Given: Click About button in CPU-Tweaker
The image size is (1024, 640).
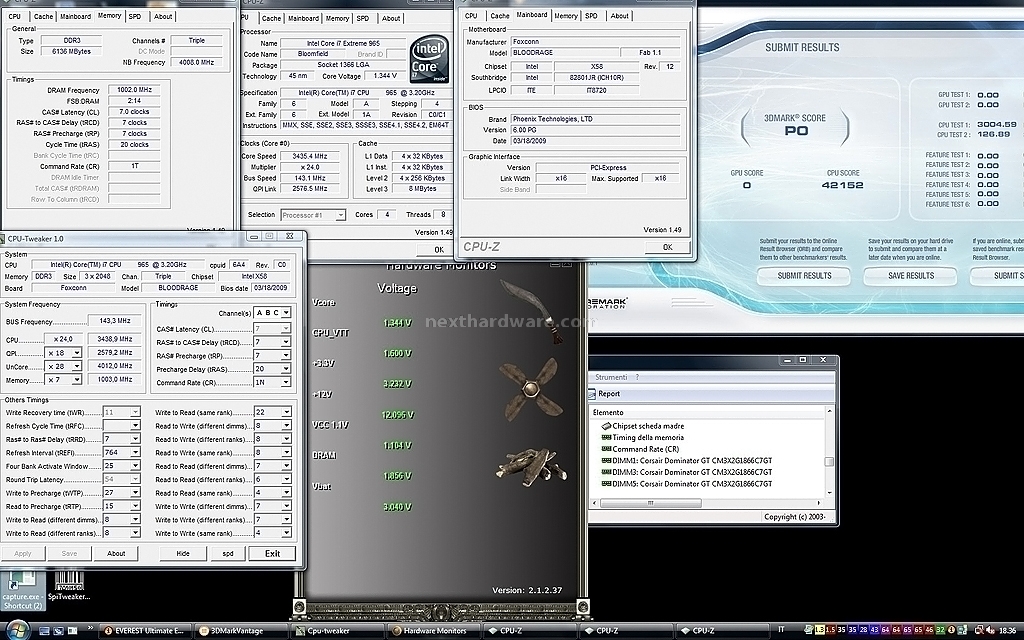Looking at the screenshot, I should pyautogui.click(x=116, y=553).
